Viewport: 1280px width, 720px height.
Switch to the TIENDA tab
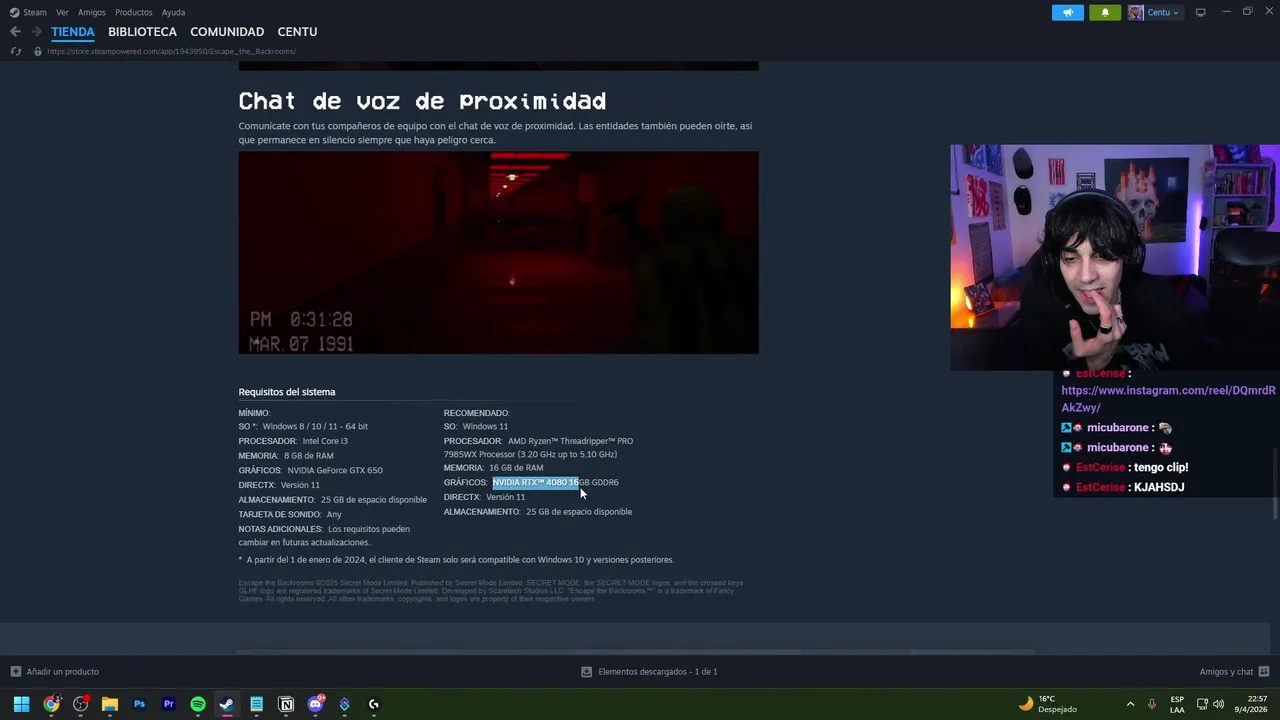73,32
